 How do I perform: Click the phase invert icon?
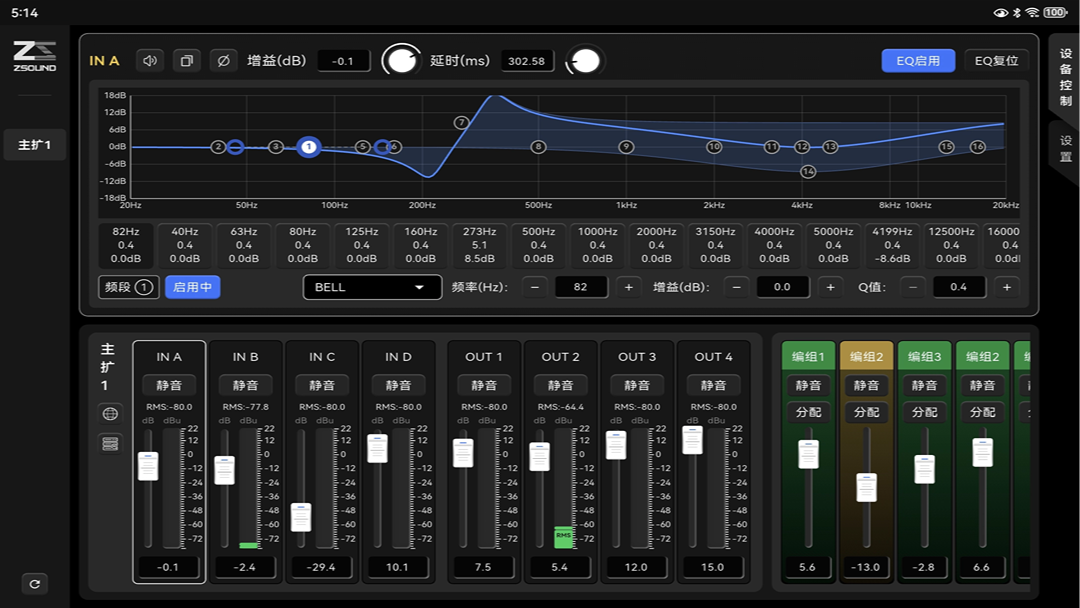pos(223,61)
